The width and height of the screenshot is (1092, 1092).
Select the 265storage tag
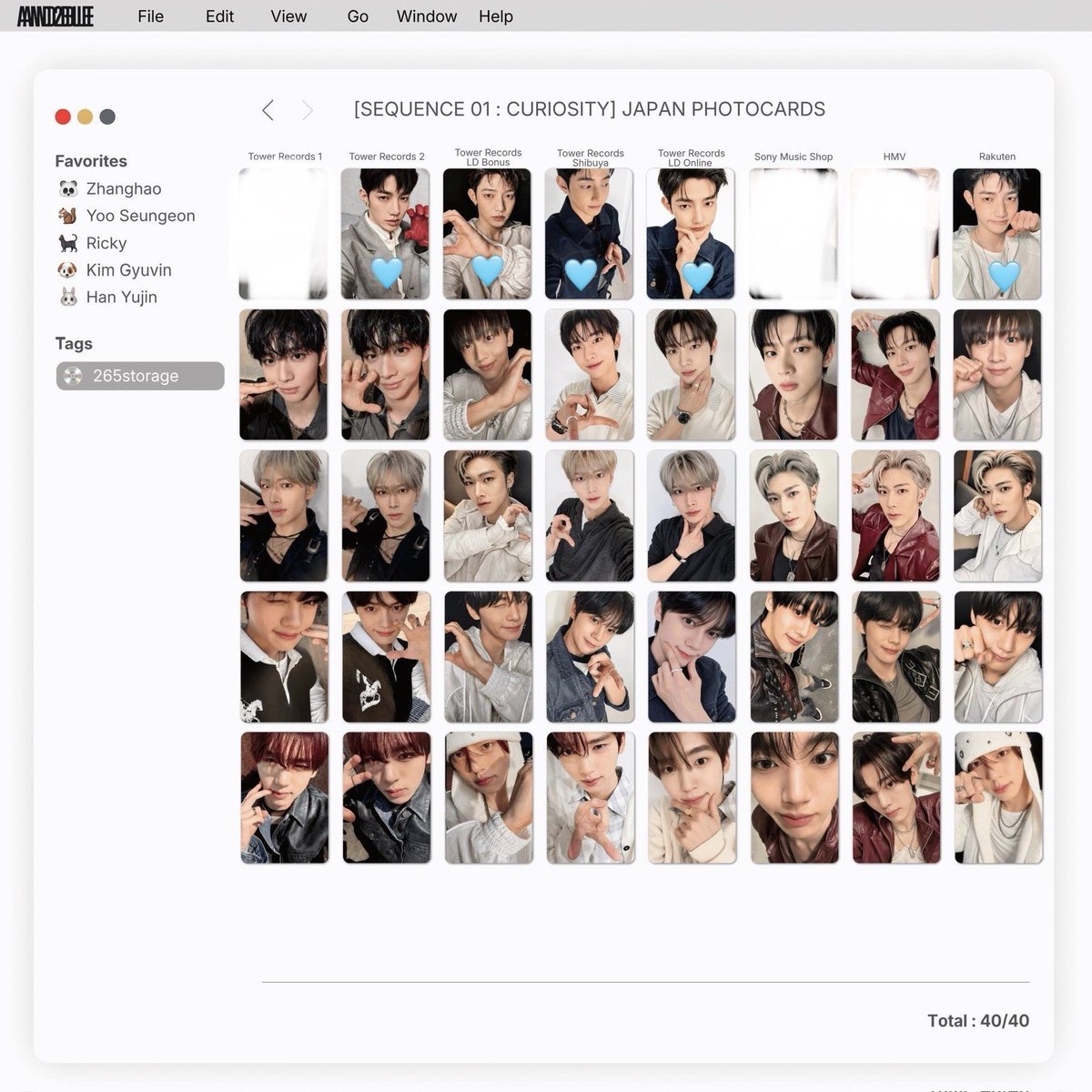[x=140, y=376]
